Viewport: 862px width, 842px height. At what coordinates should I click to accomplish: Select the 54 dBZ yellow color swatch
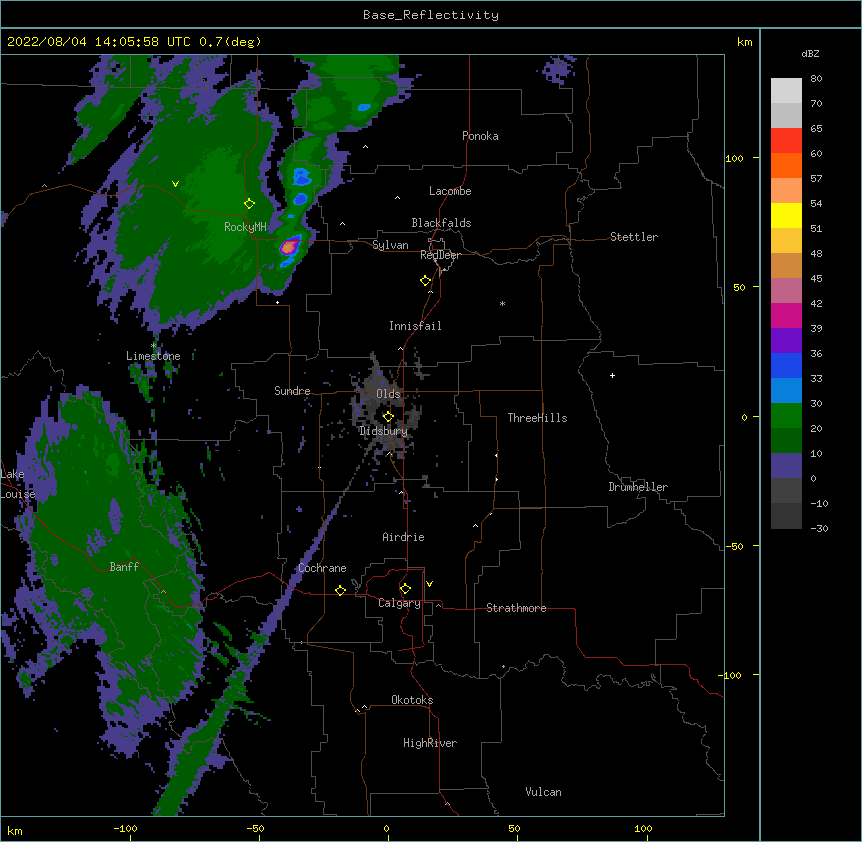[786, 215]
